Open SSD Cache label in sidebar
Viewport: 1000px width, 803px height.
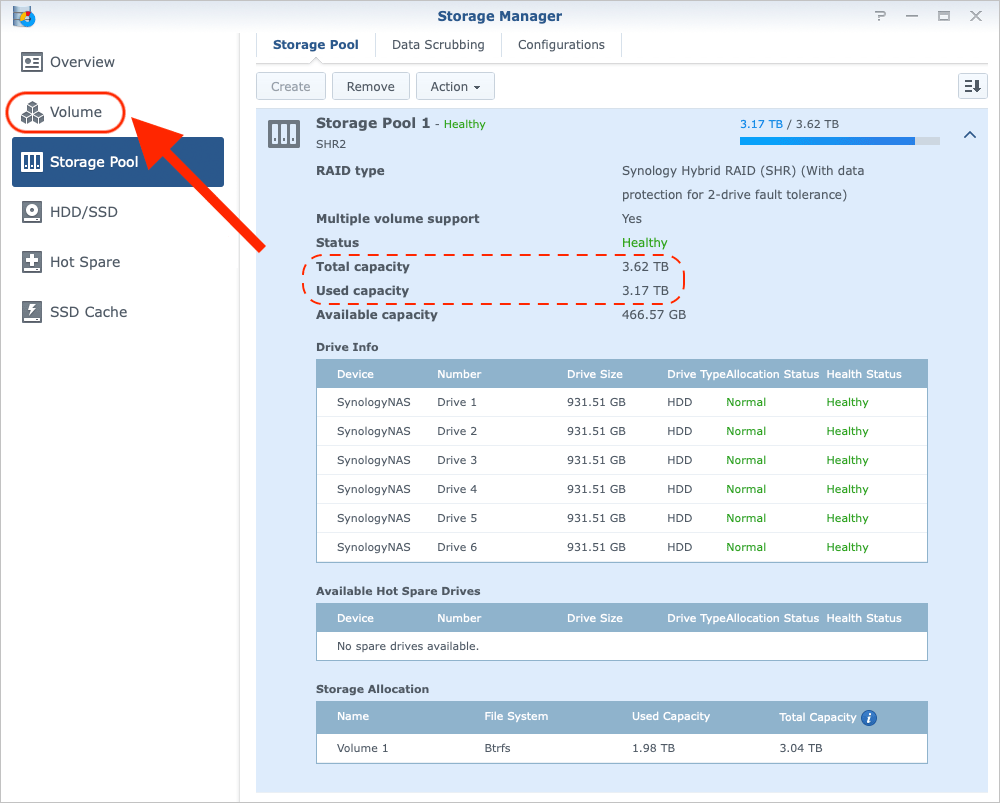click(89, 312)
